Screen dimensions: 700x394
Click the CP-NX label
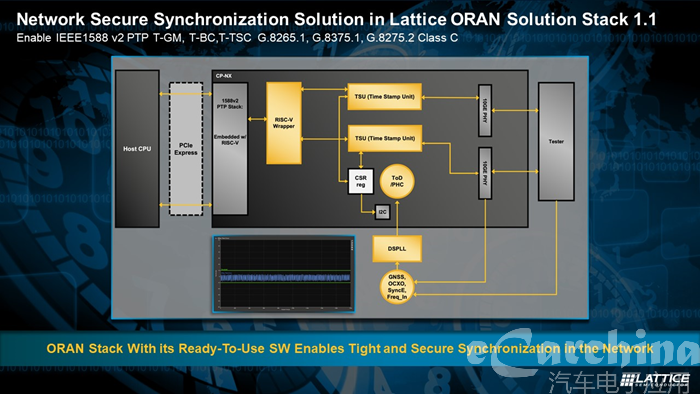click(x=224, y=76)
